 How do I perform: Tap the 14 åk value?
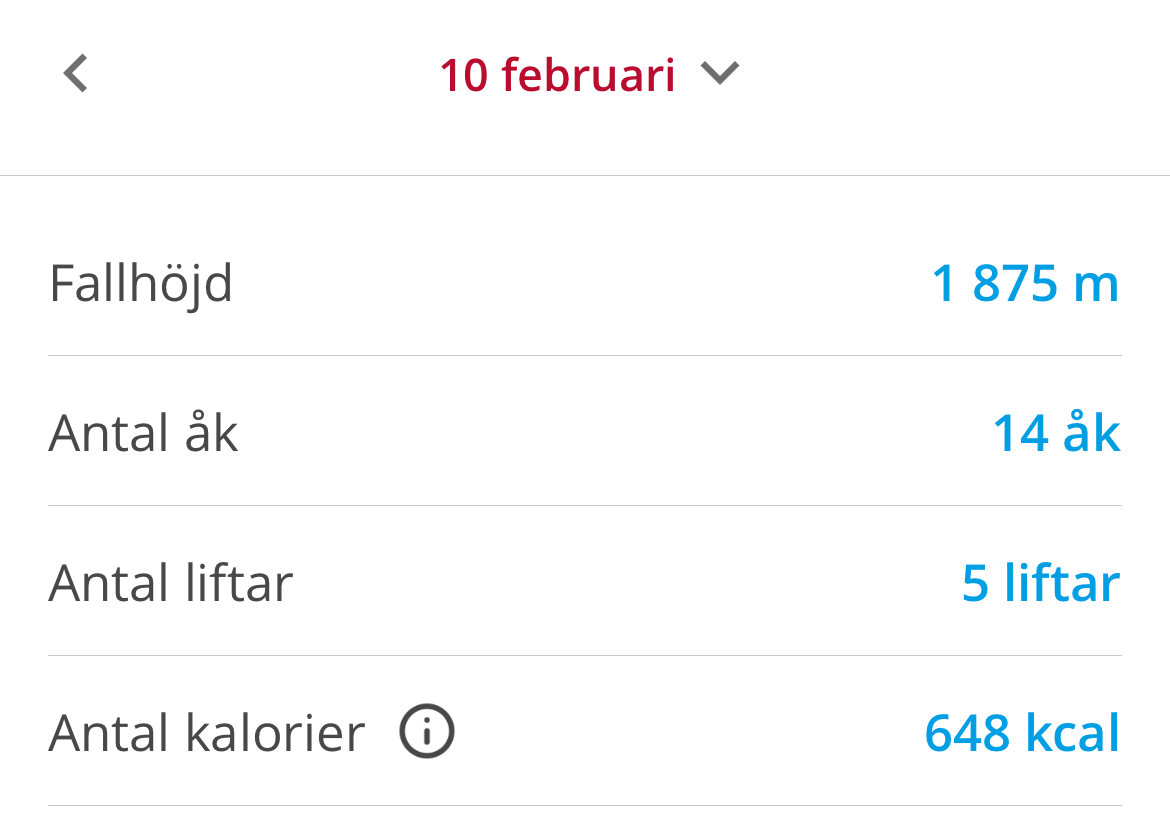(x=1057, y=433)
